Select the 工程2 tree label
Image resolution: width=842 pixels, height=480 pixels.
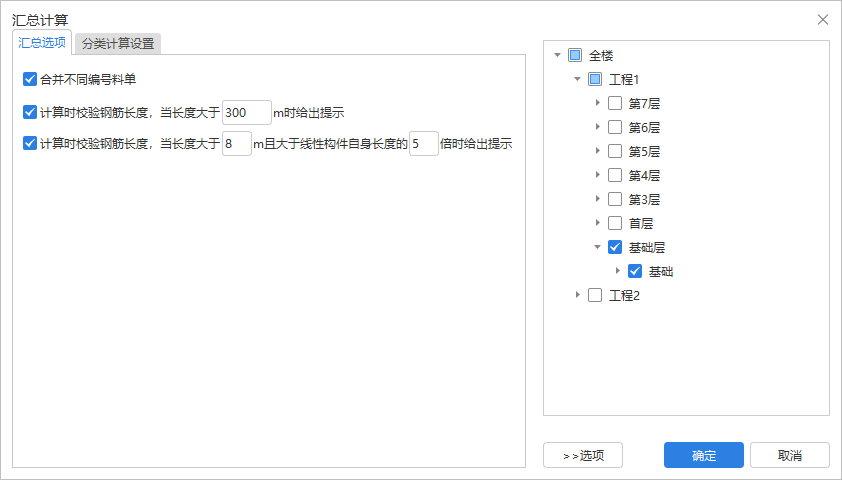tap(624, 295)
